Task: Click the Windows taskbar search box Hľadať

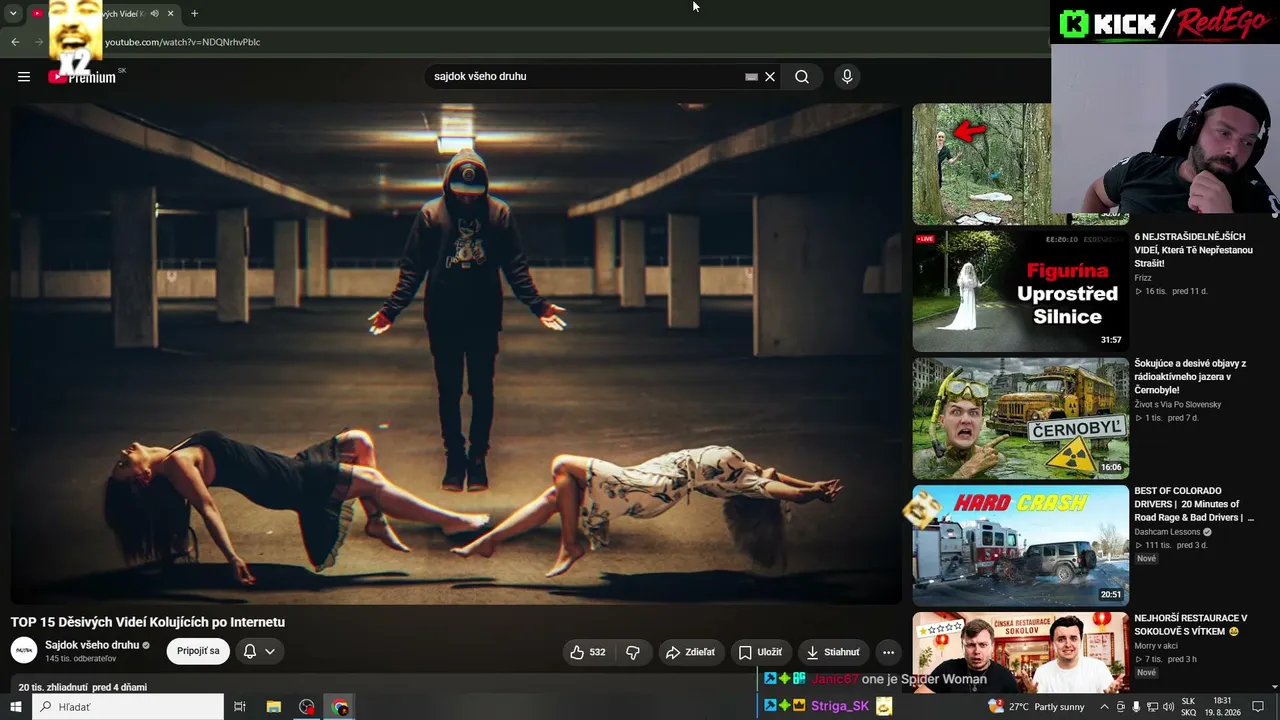Action: click(x=128, y=707)
